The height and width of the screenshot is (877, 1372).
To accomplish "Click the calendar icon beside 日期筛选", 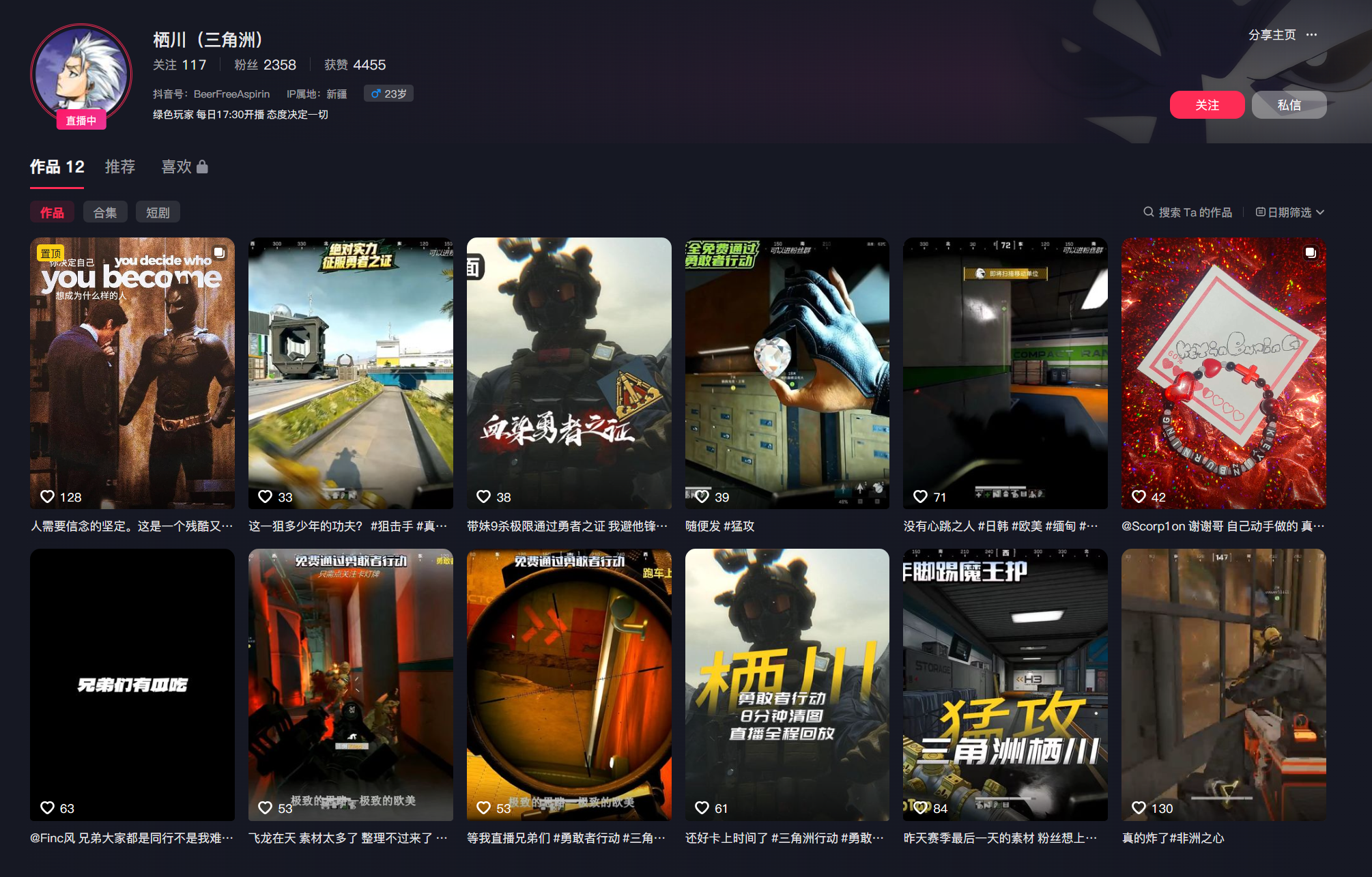I will click(x=1261, y=212).
